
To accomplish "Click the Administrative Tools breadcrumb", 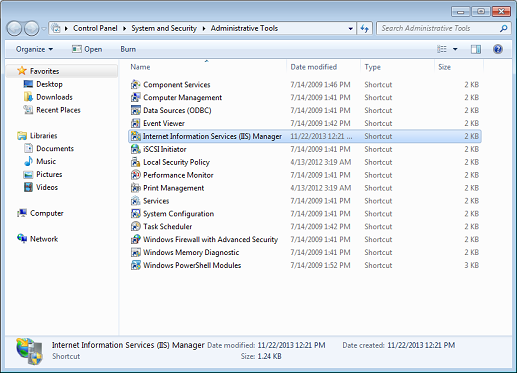I will [x=244, y=28].
